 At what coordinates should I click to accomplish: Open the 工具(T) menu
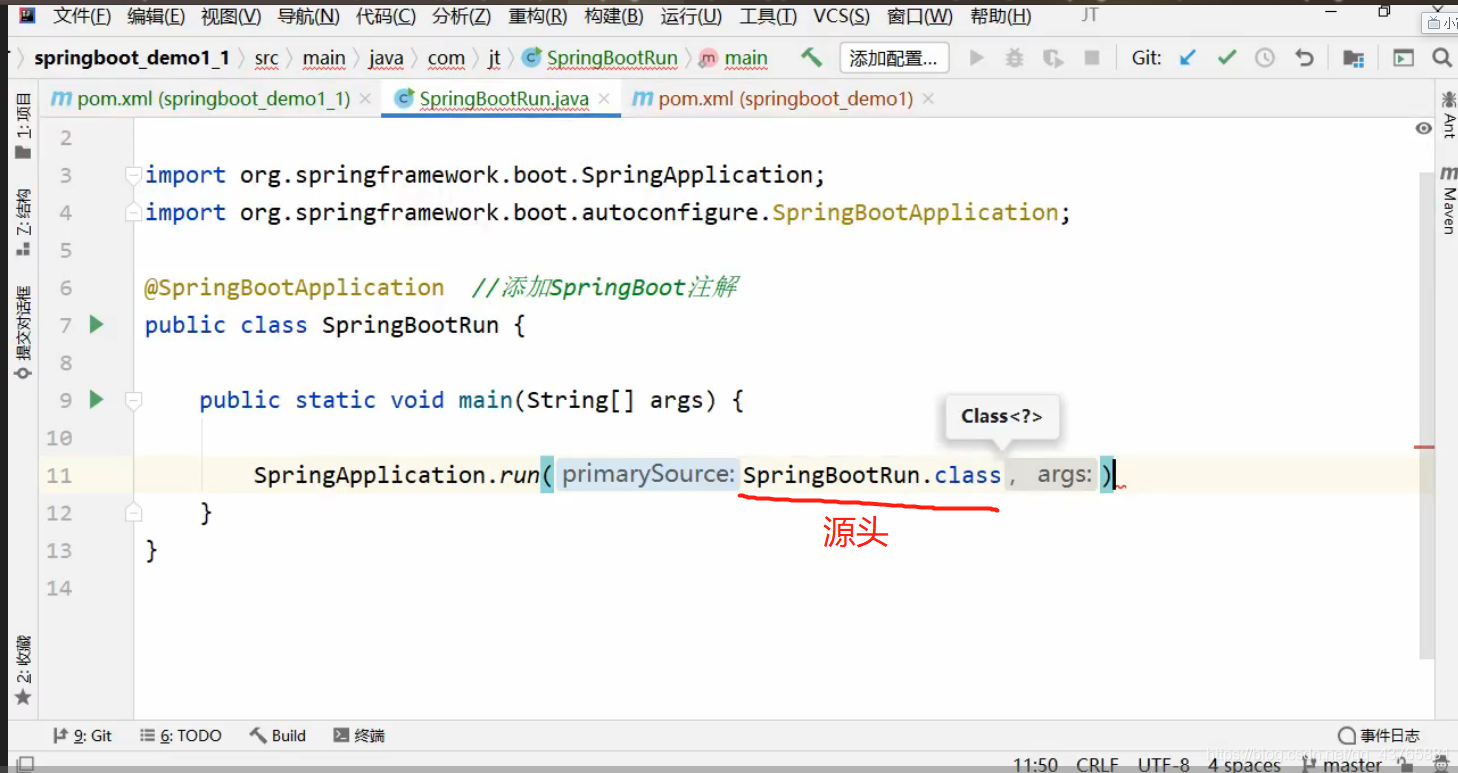point(768,16)
